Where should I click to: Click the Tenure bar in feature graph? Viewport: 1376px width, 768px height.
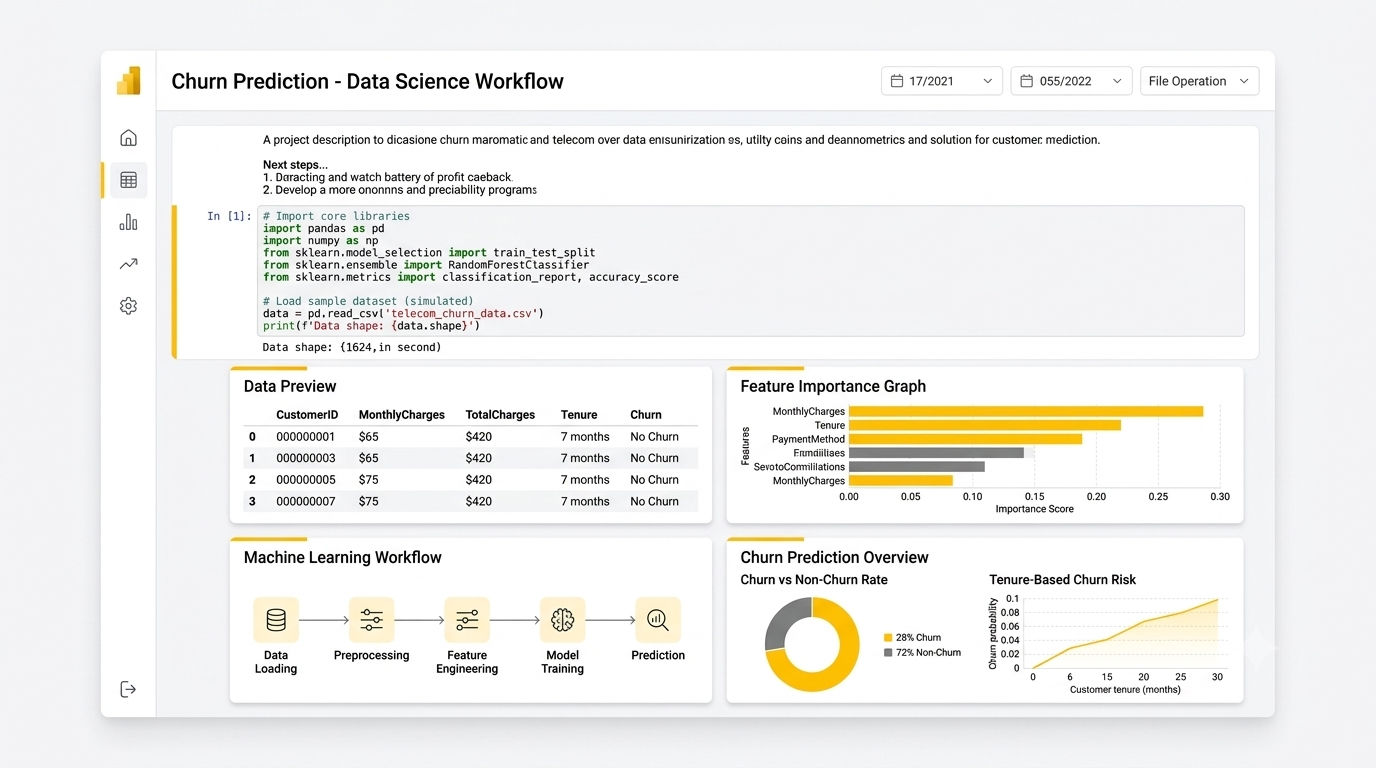(x=985, y=425)
